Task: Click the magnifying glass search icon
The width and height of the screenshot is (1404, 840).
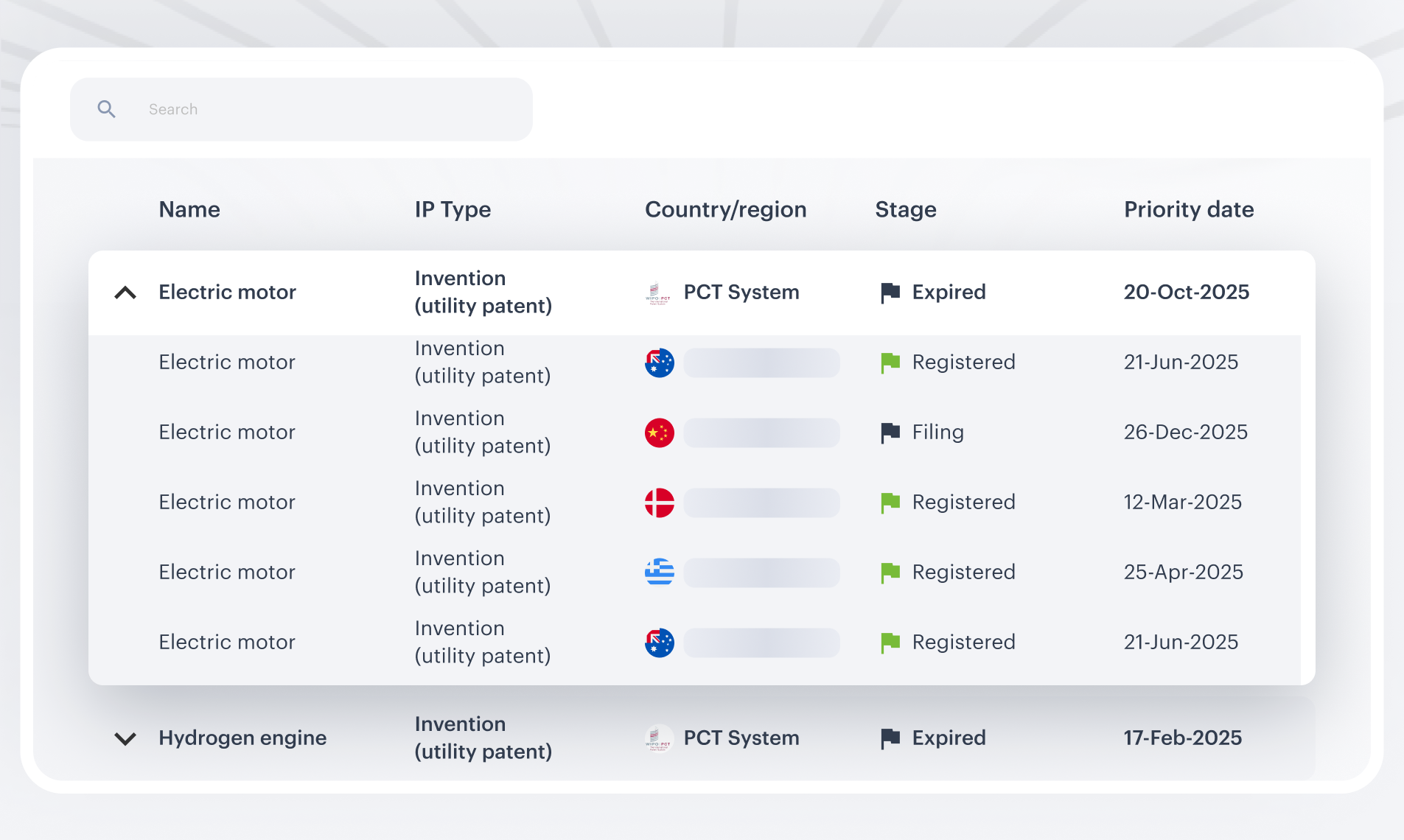Action: (107, 109)
